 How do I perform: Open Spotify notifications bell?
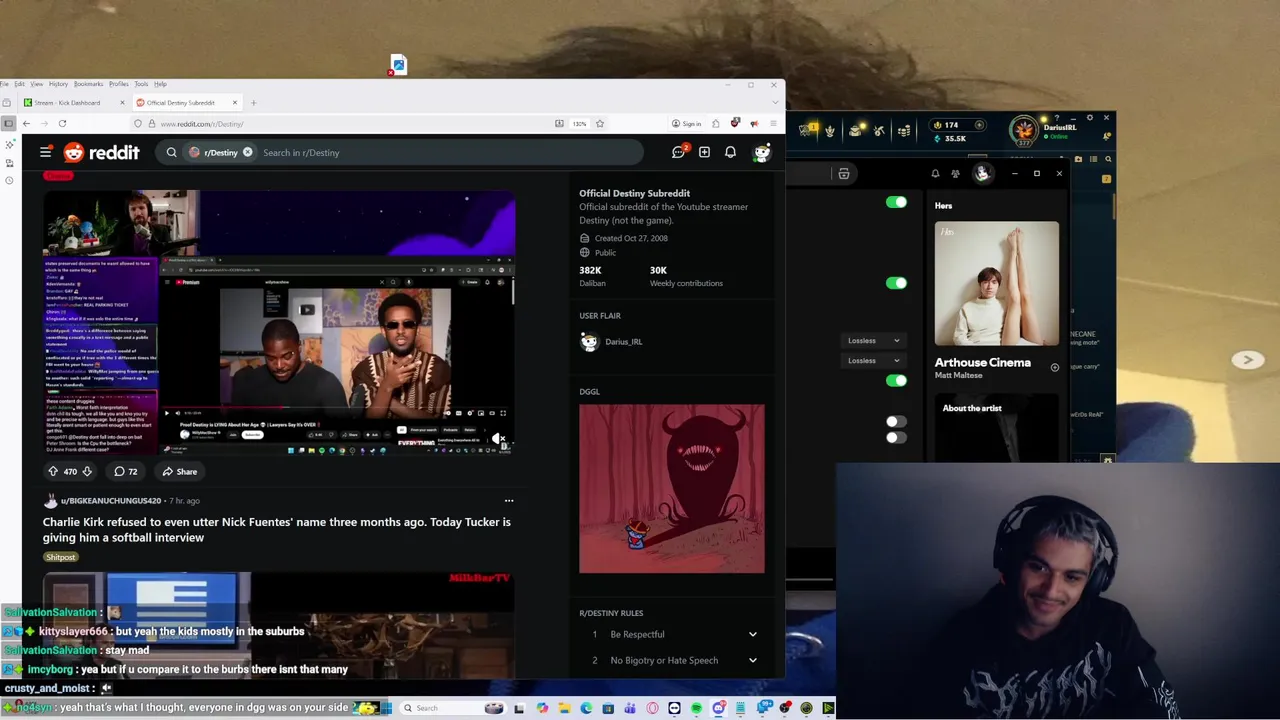click(935, 173)
